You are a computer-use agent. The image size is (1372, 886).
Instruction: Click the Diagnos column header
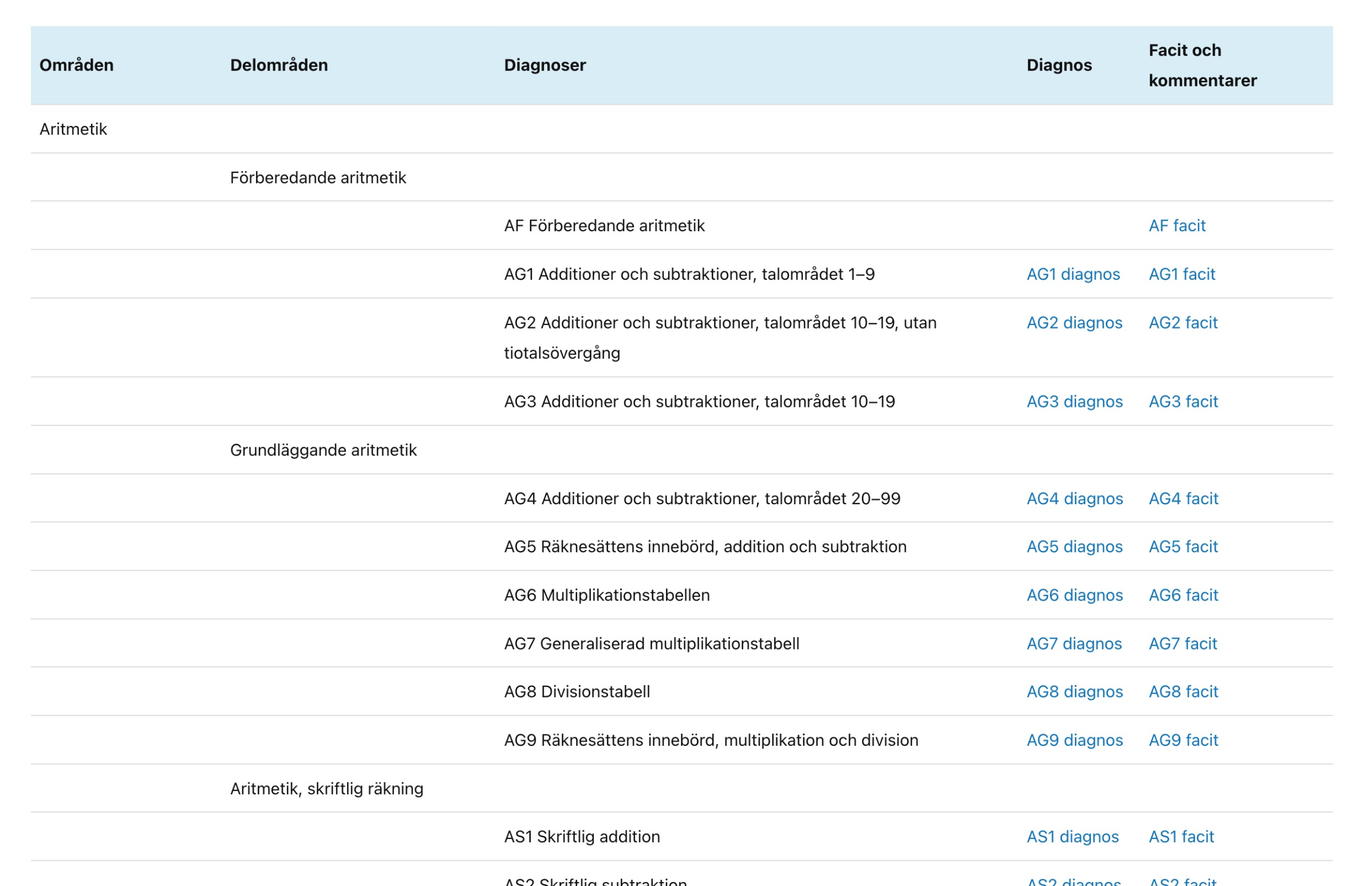point(1059,65)
